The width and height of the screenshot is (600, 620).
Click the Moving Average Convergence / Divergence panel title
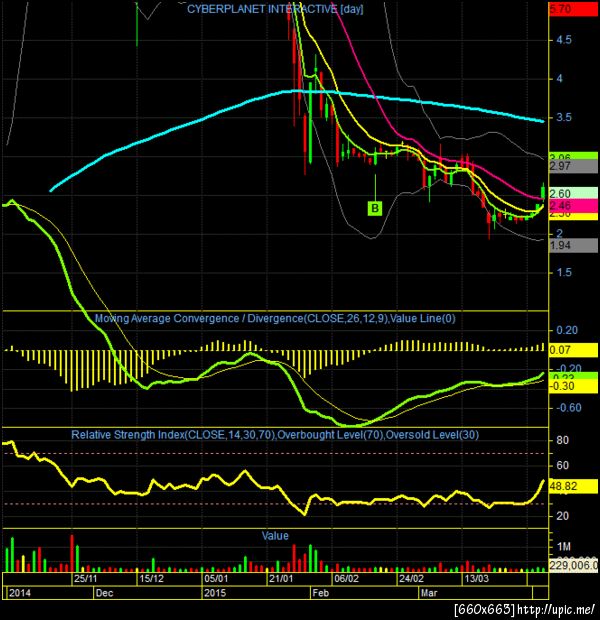275,318
